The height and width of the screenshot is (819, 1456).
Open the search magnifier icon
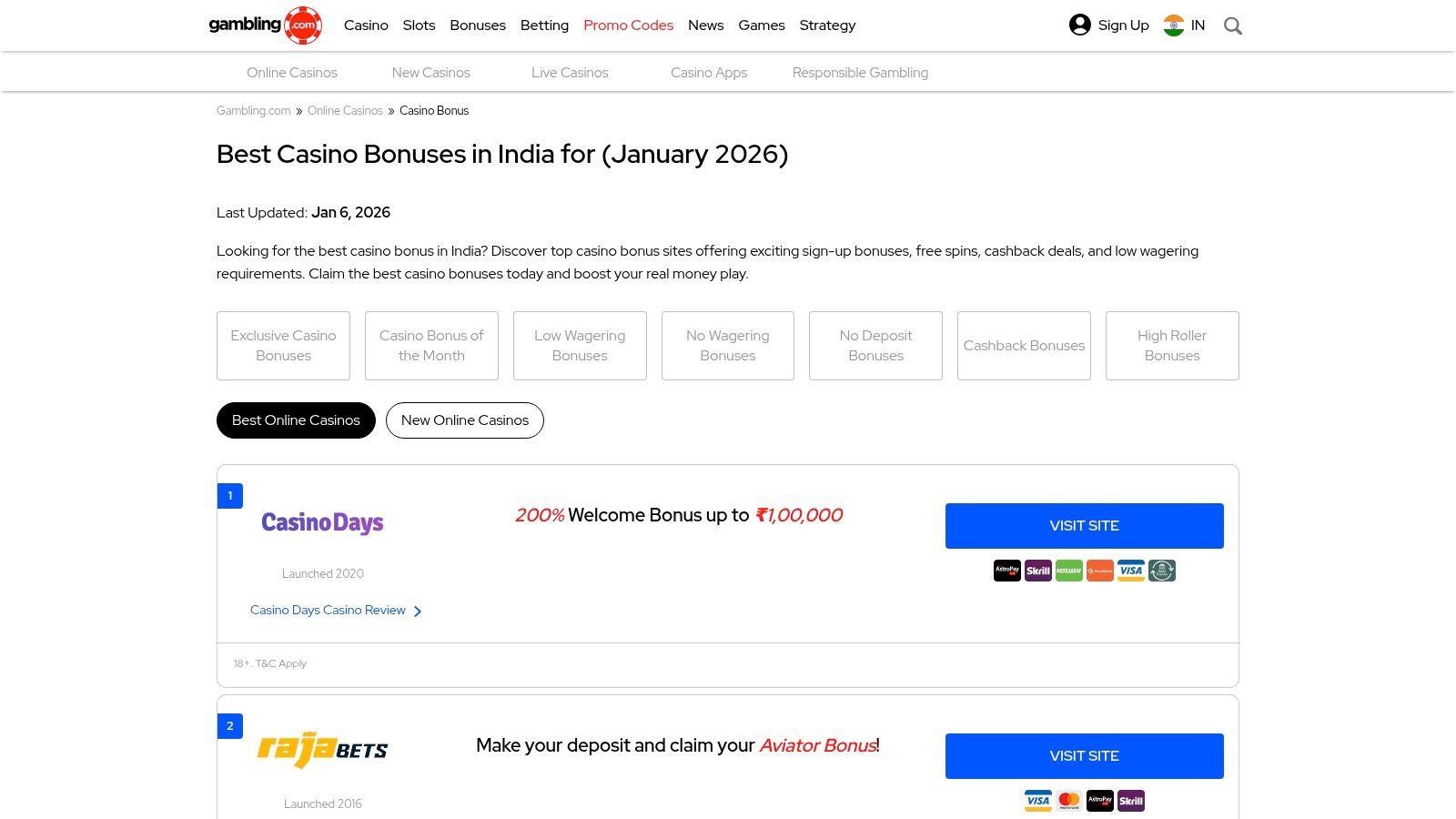(x=1233, y=25)
